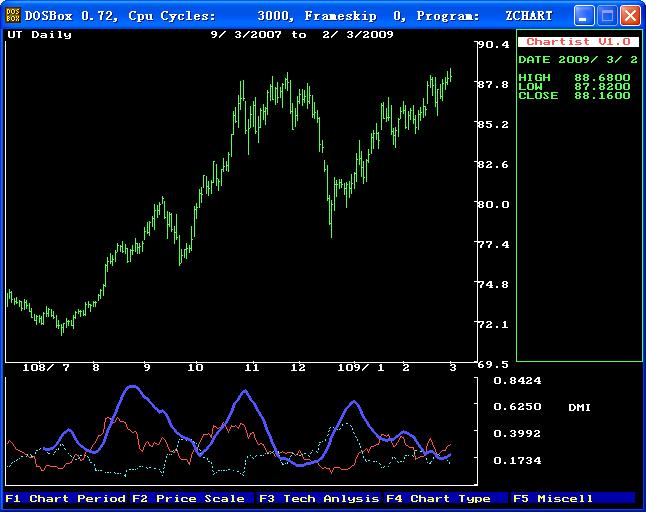Click the CLOSE 88.1600 value

point(574,96)
